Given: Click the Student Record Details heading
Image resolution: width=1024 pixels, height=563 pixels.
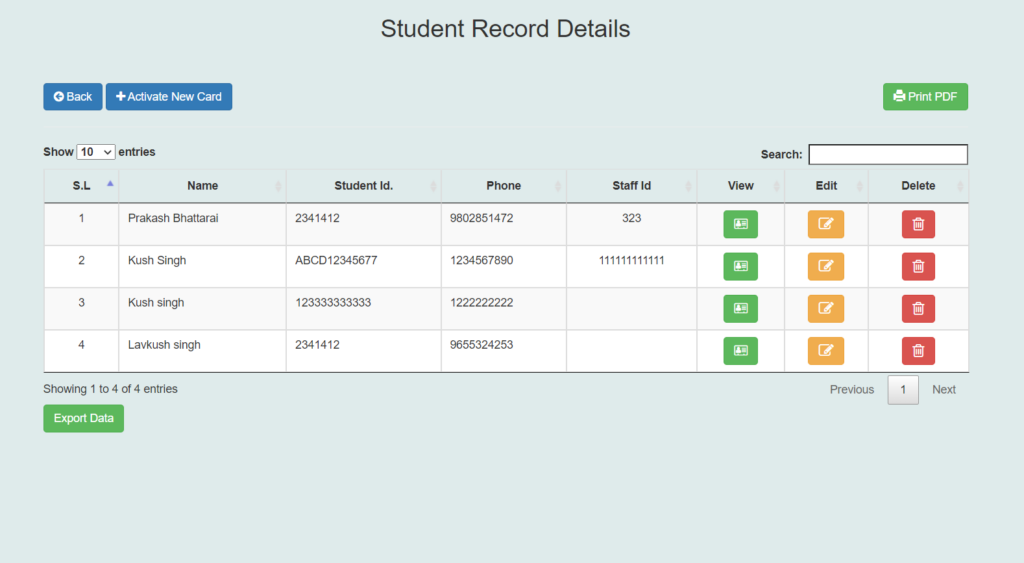Looking at the screenshot, I should (x=505, y=29).
